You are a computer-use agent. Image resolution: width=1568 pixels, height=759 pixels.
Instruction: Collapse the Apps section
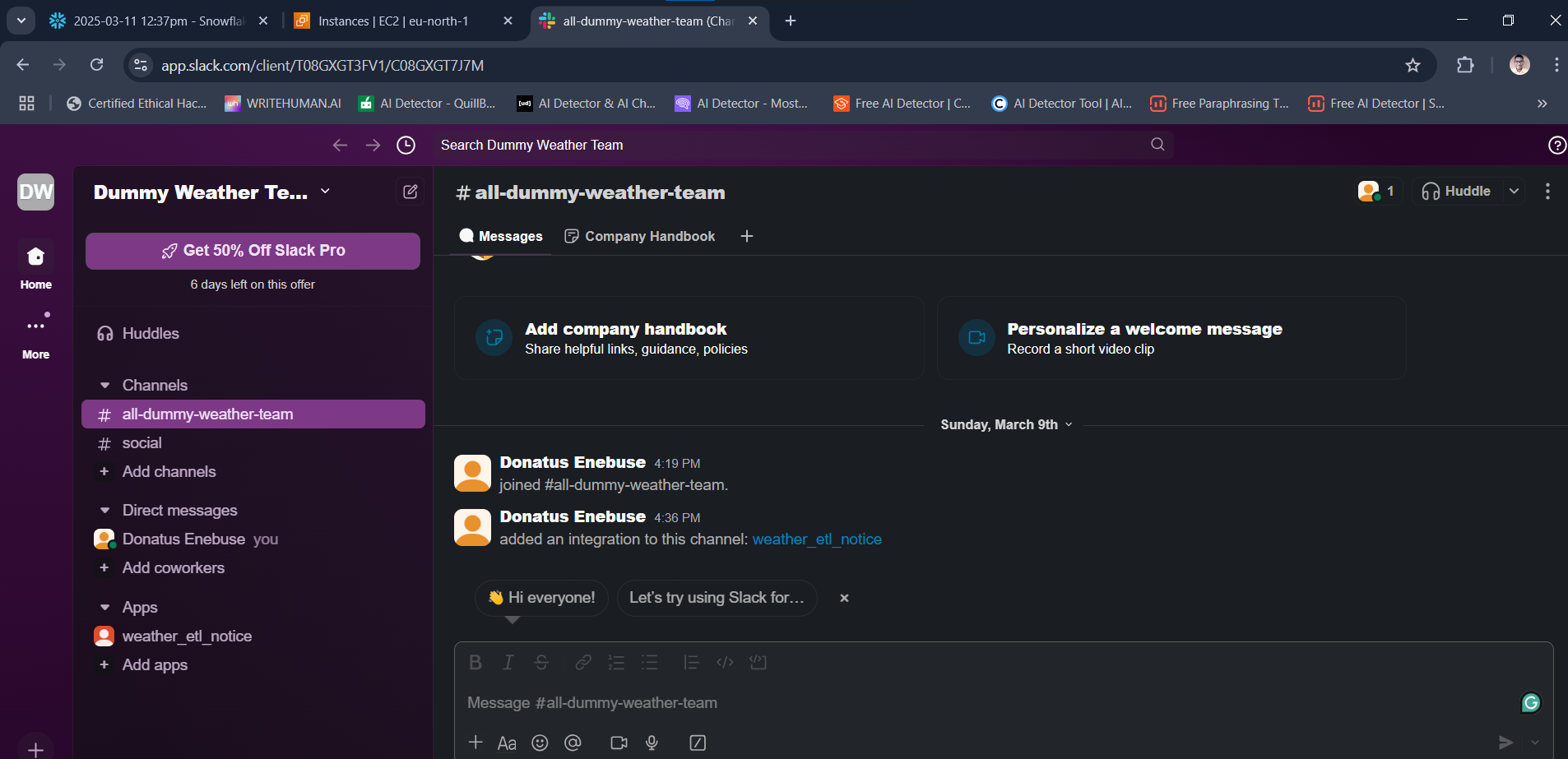point(104,607)
